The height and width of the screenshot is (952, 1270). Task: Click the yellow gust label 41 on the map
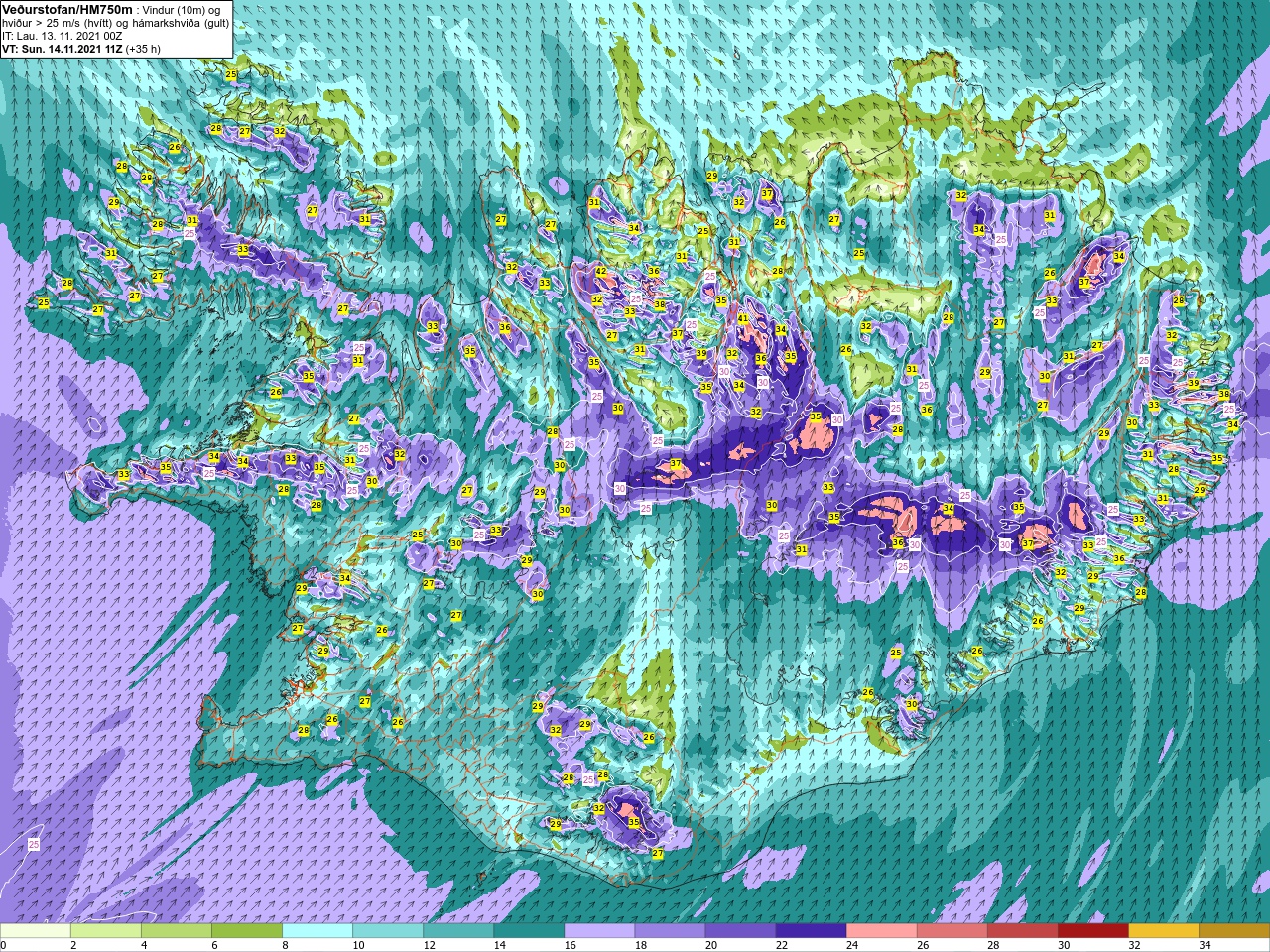pyautogui.click(x=743, y=318)
